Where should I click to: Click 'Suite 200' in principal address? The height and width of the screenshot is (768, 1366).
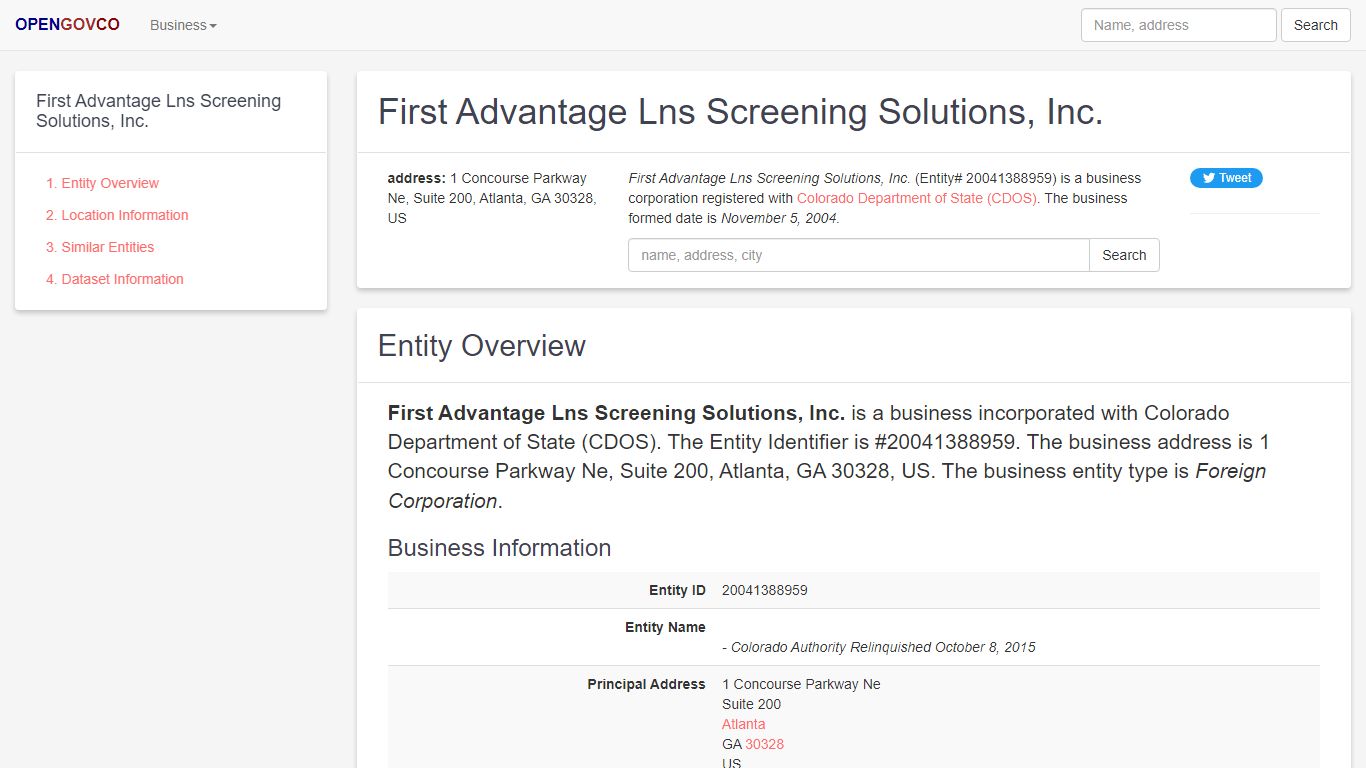[751, 704]
